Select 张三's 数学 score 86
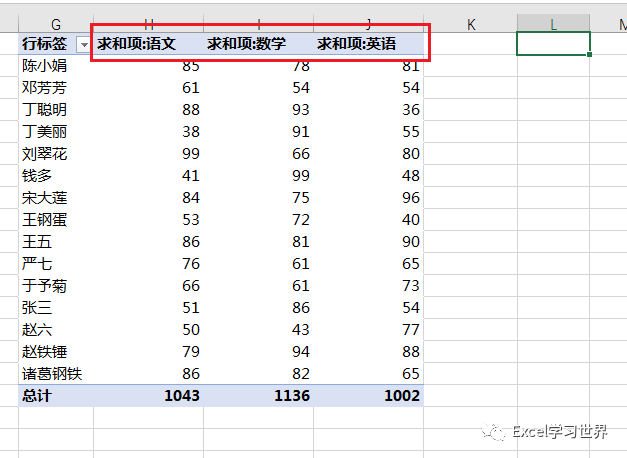Screen dimensions: 627x458 [x=258, y=308]
